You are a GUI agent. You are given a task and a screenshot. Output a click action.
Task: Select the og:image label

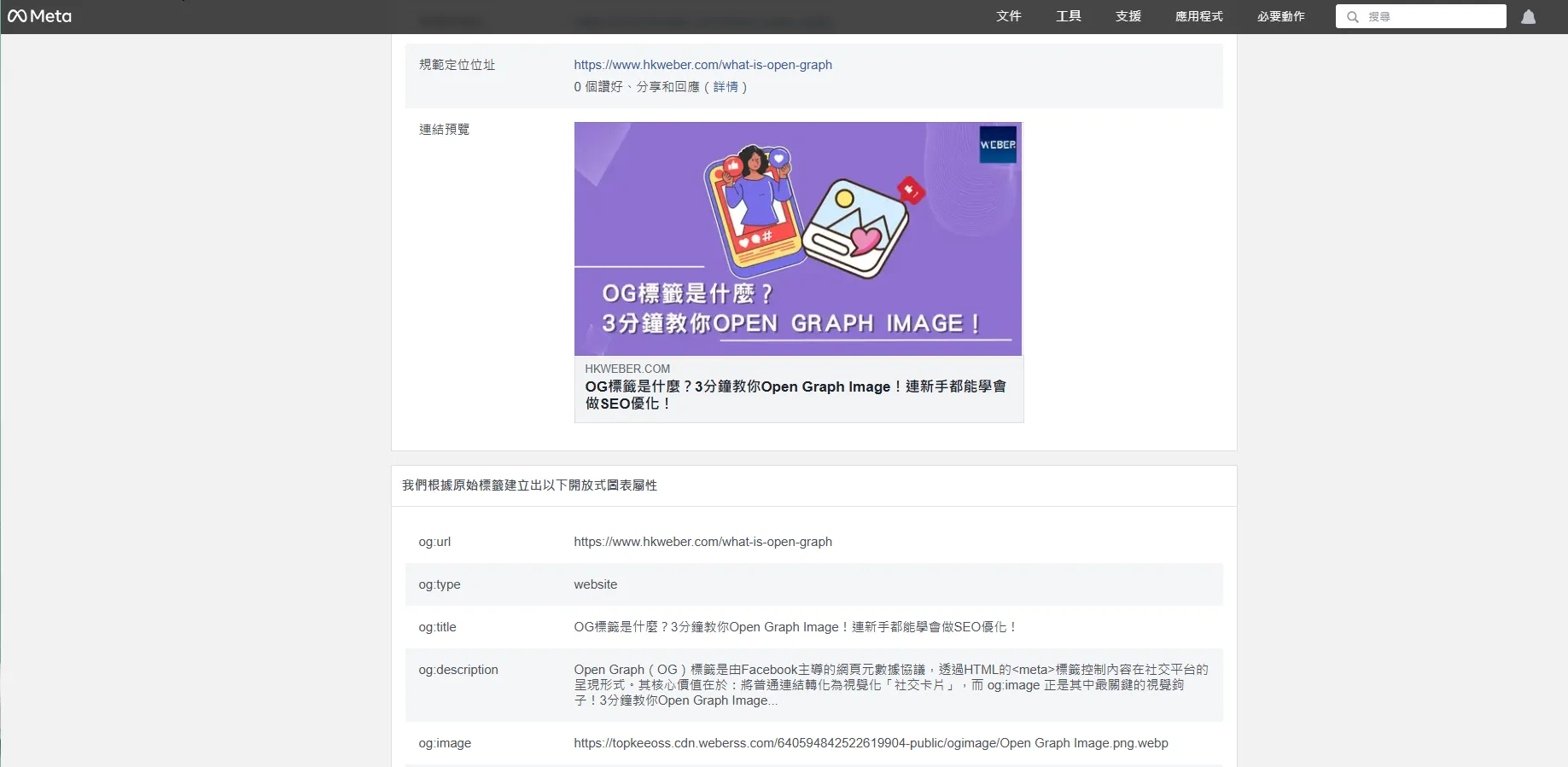445,743
